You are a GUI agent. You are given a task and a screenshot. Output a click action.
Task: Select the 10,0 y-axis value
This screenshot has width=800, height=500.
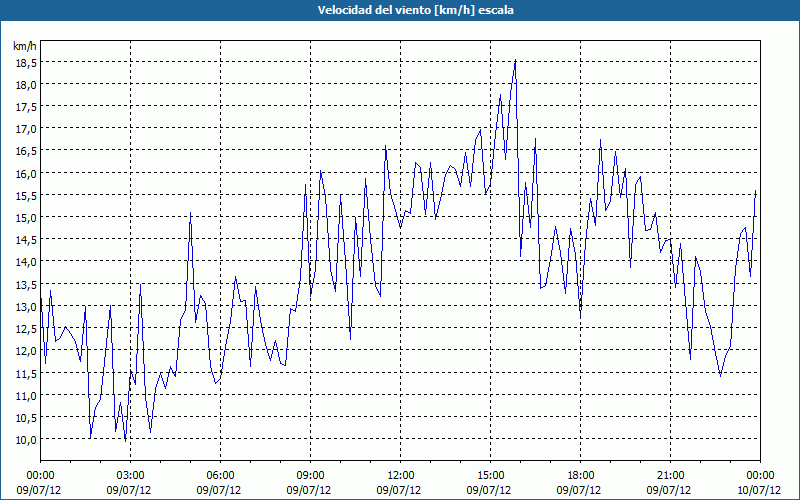pyautogui.click(x=26, y=440)
